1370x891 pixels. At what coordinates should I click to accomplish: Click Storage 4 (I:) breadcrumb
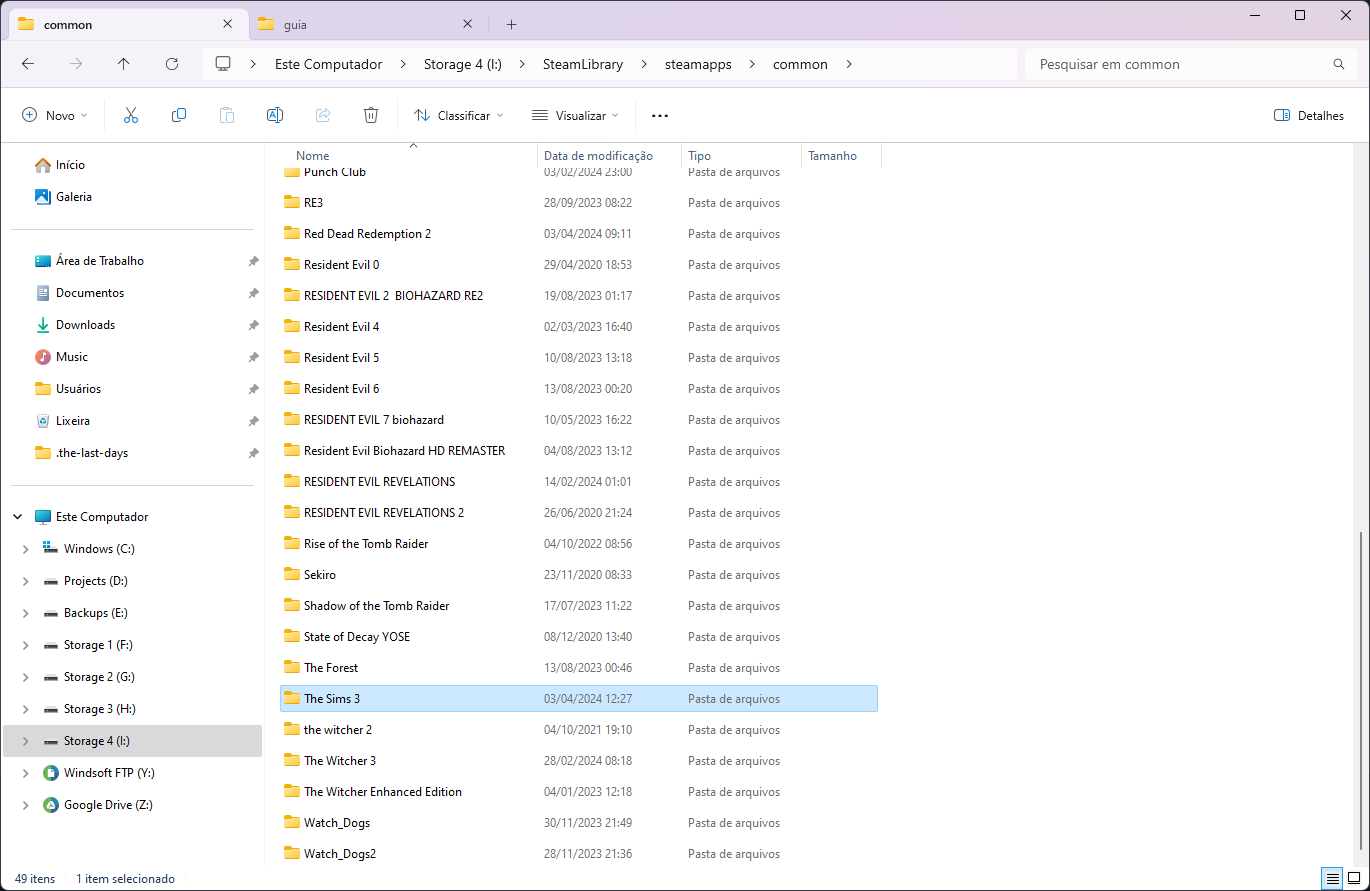click(x=463, y=64)
